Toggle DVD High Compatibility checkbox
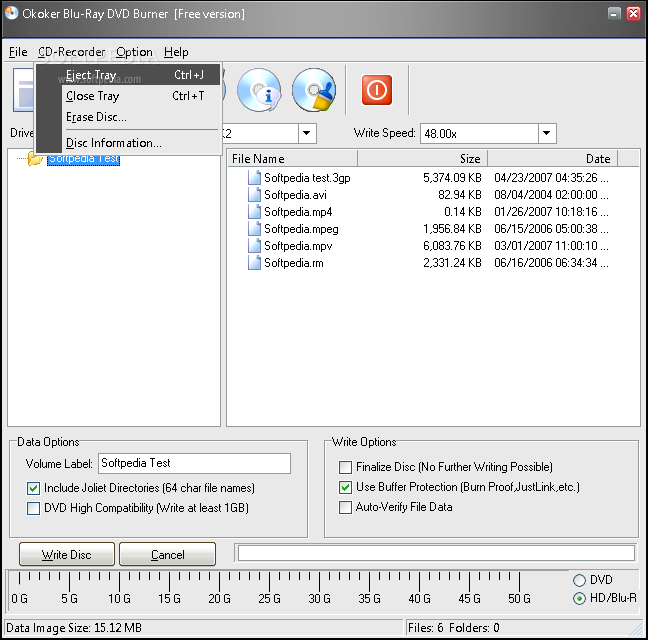The width and height of the screenshot is (648, 640). pos(33,508)
